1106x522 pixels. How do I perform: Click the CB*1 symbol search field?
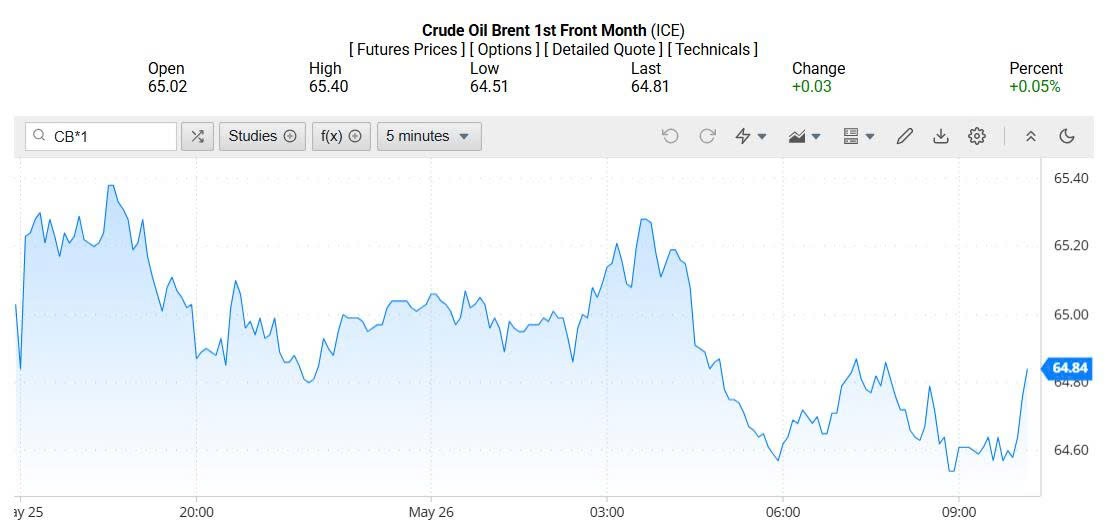coord(110,136)
